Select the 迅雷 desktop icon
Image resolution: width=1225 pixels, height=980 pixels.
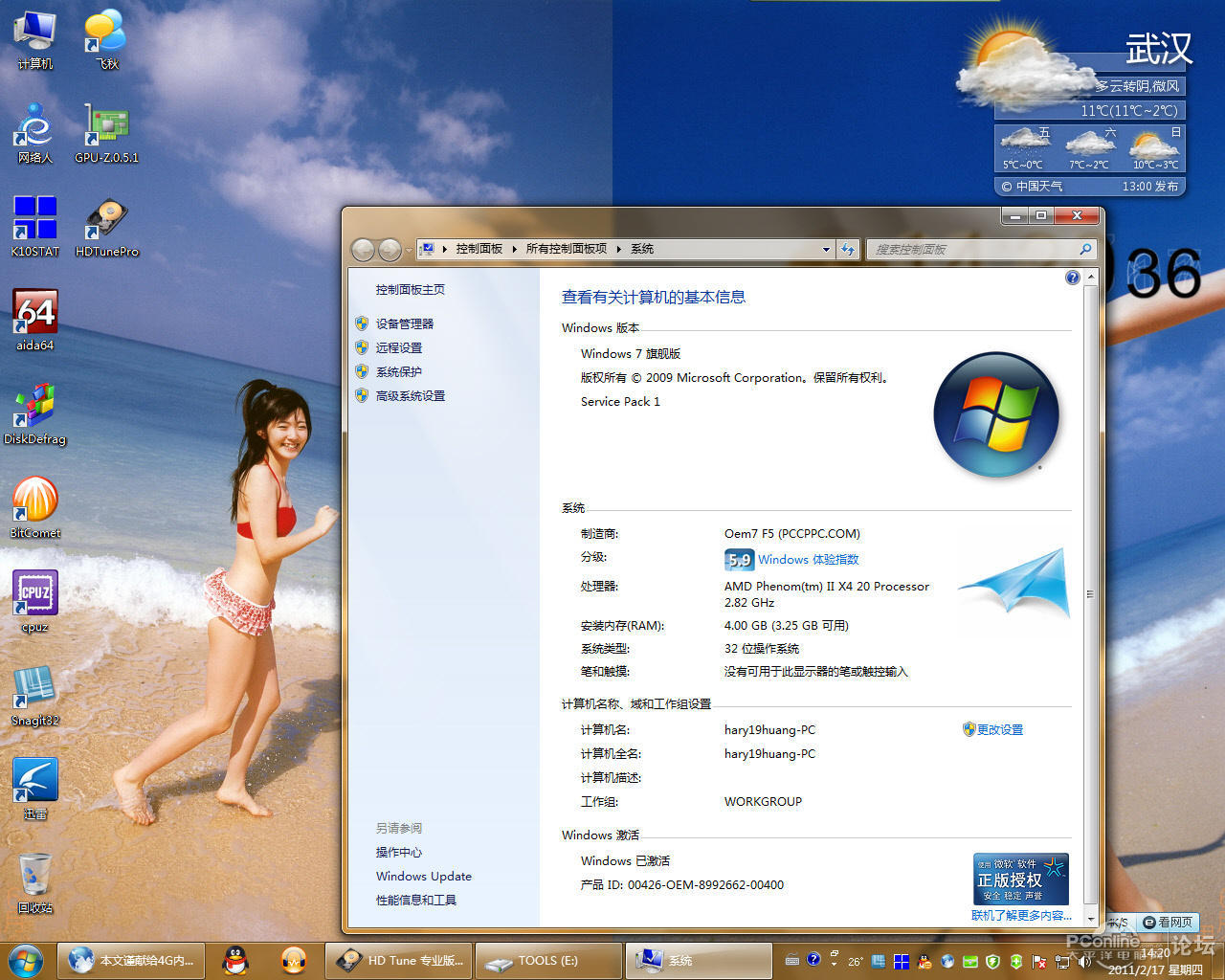[34, 789]
